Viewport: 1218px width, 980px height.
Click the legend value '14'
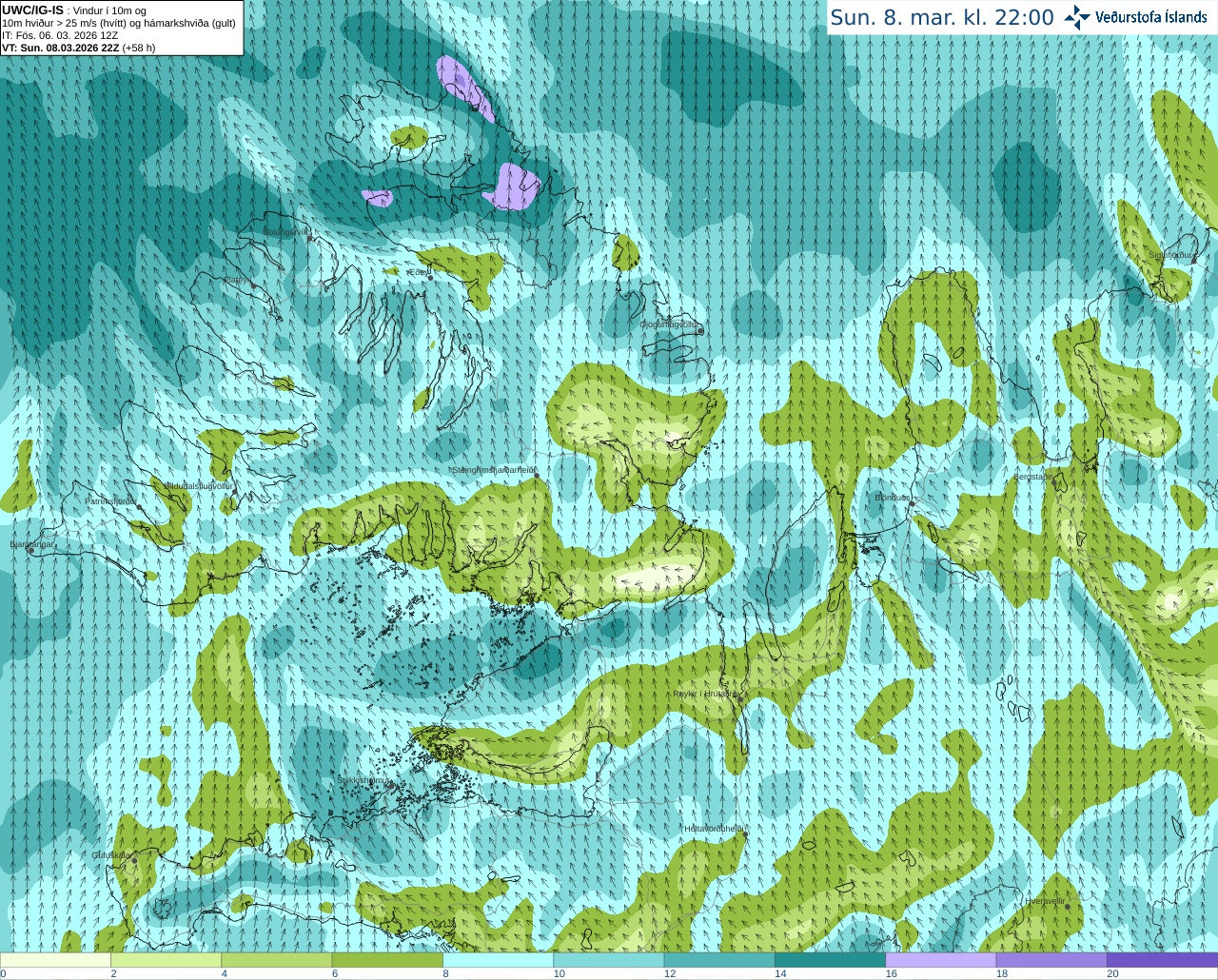coord(780,973)
